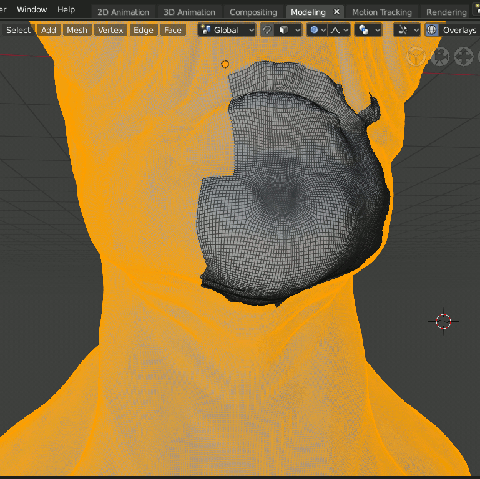The image size is (480, 479).
Task: Expand the snap element options arrow
Action: [297, 30]
